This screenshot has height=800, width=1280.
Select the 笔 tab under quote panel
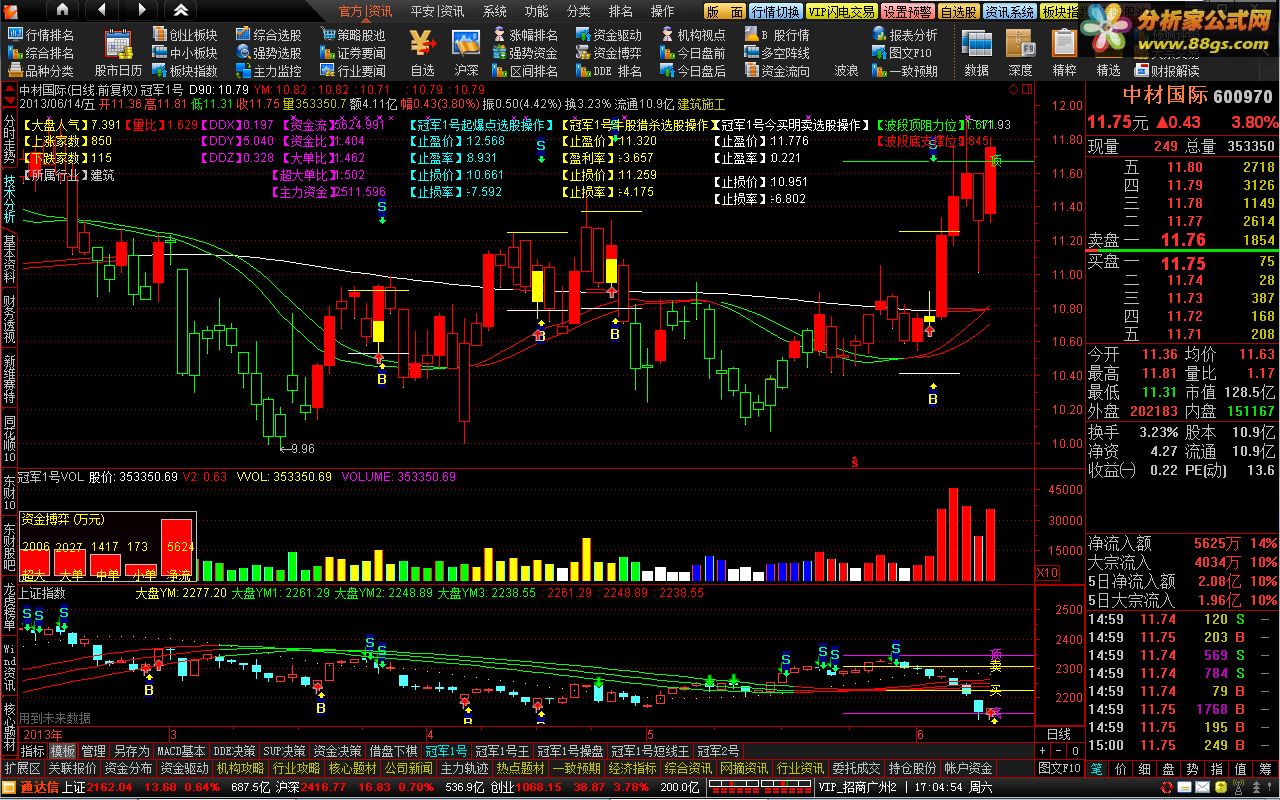pos(1096,768)
